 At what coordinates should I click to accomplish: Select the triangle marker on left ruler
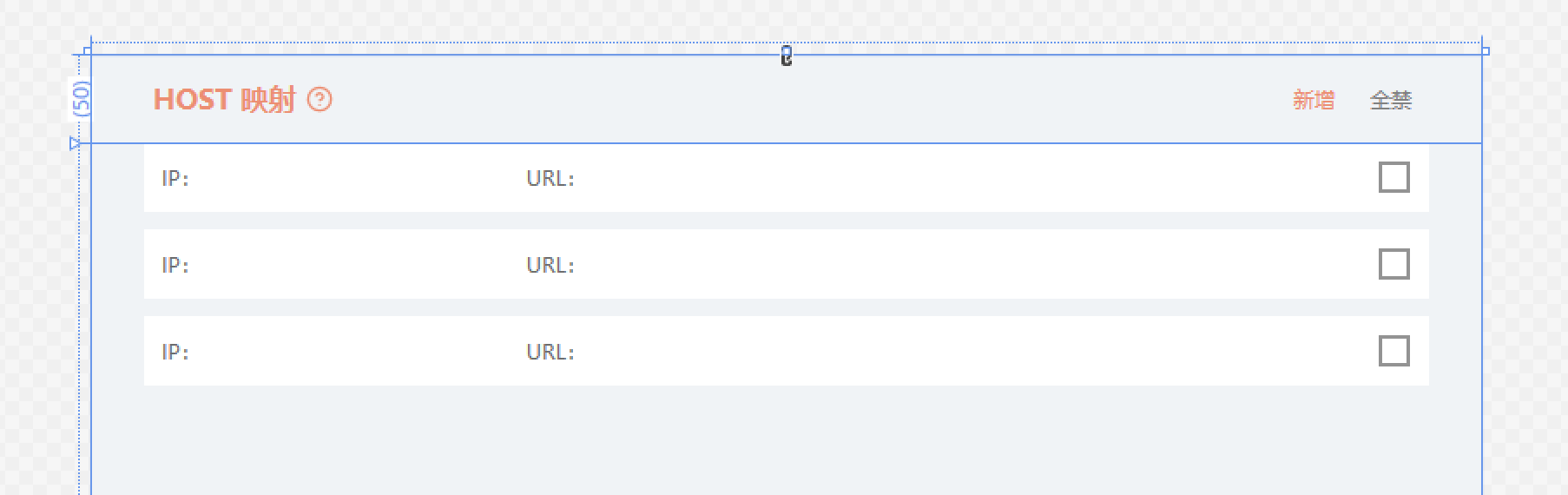(x=76, y=143)
